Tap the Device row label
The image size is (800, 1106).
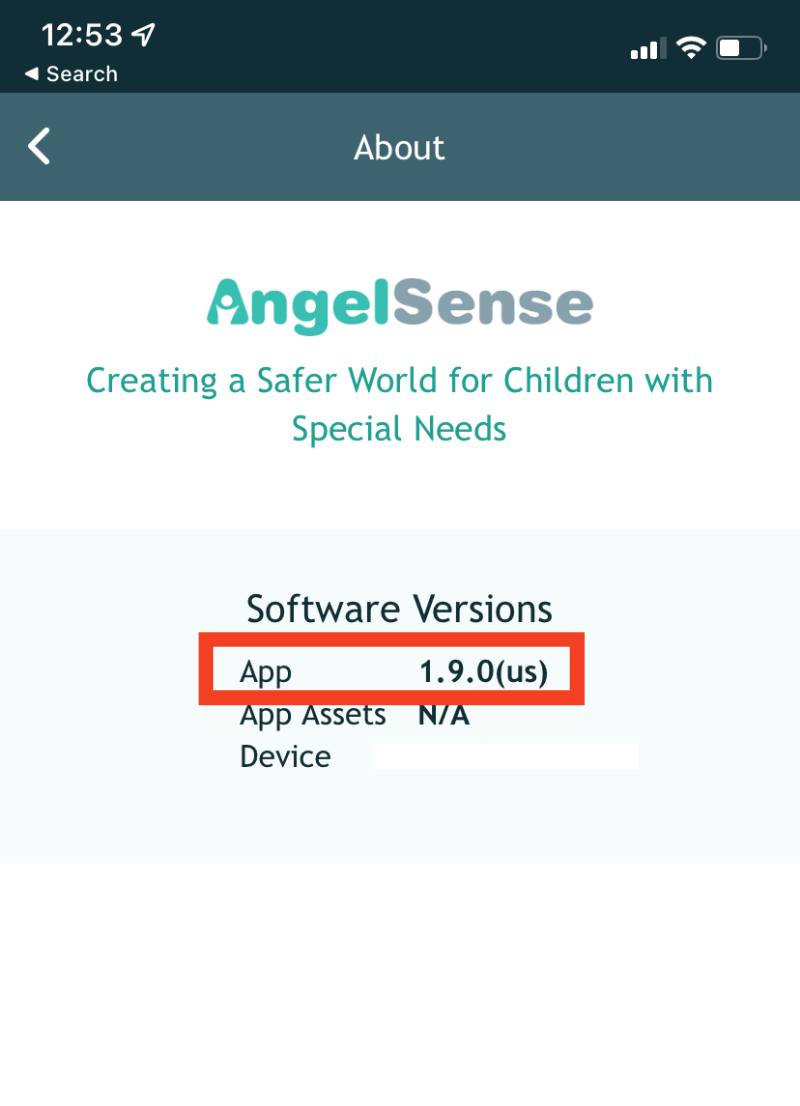tap(285, 757)
